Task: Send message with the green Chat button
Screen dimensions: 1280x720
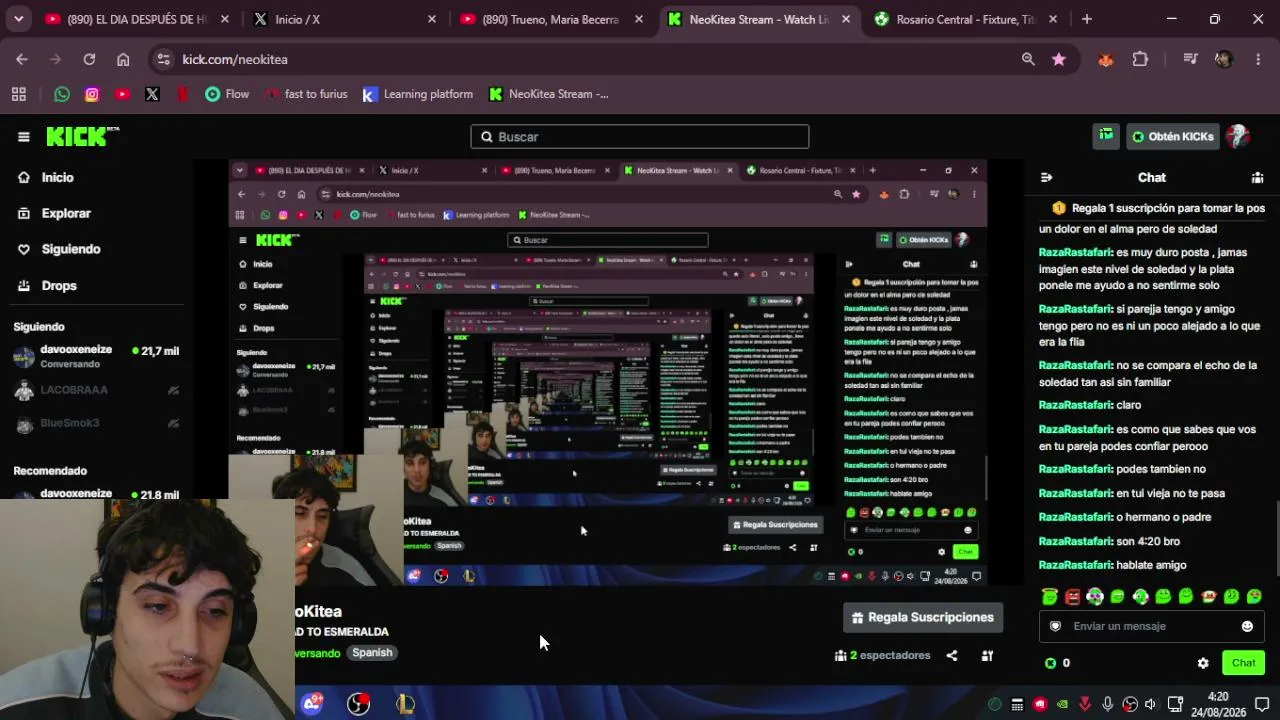Action: pos(1243,663)
